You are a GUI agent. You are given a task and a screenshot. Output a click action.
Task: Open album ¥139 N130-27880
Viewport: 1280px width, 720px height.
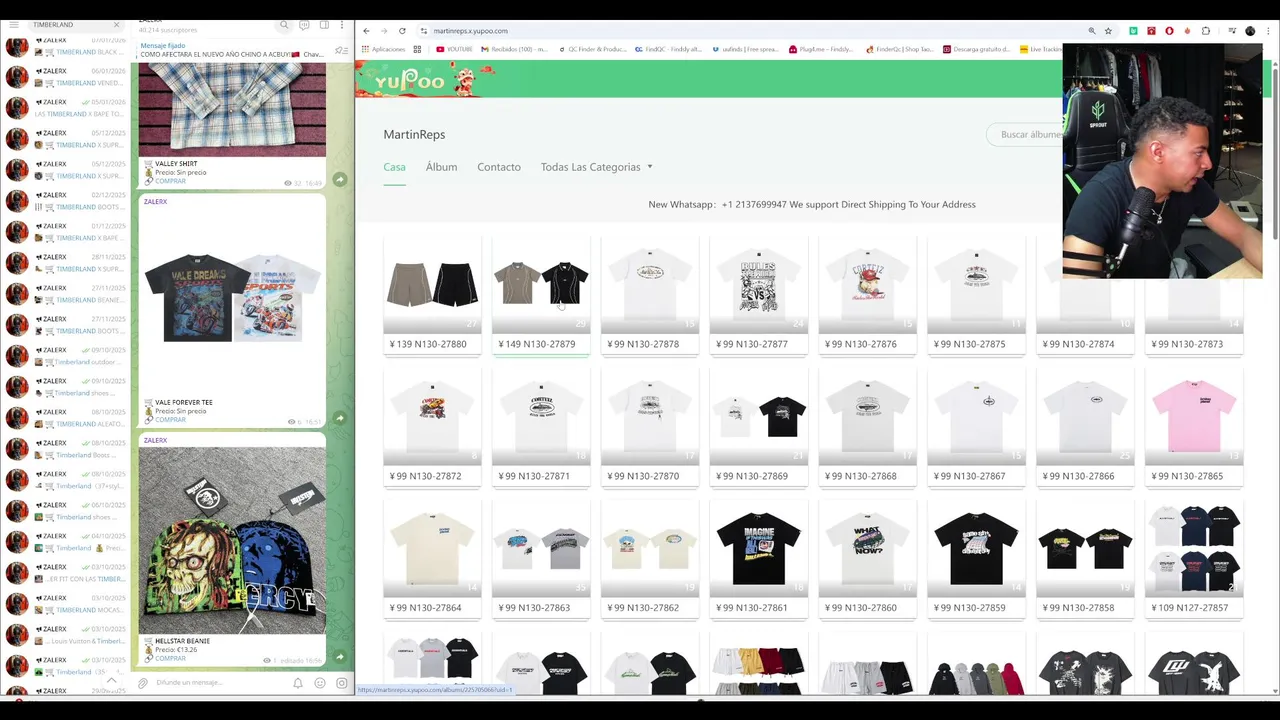(x=432, y=295)
